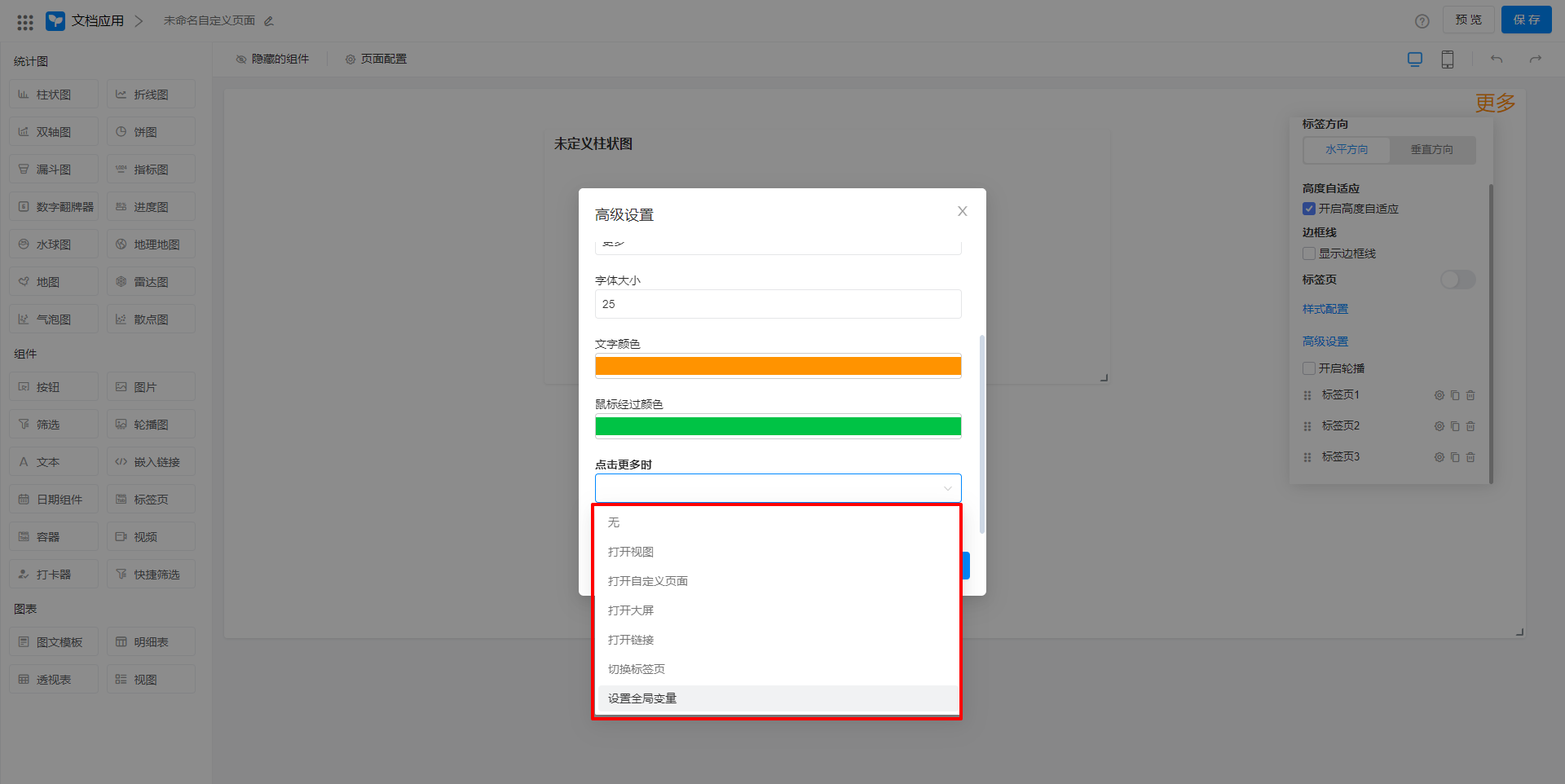Image resolution: width=1565 pixels, height=784 pixels.
Task: Switch to mobile preview mode icon
Action: point(1448,59)
